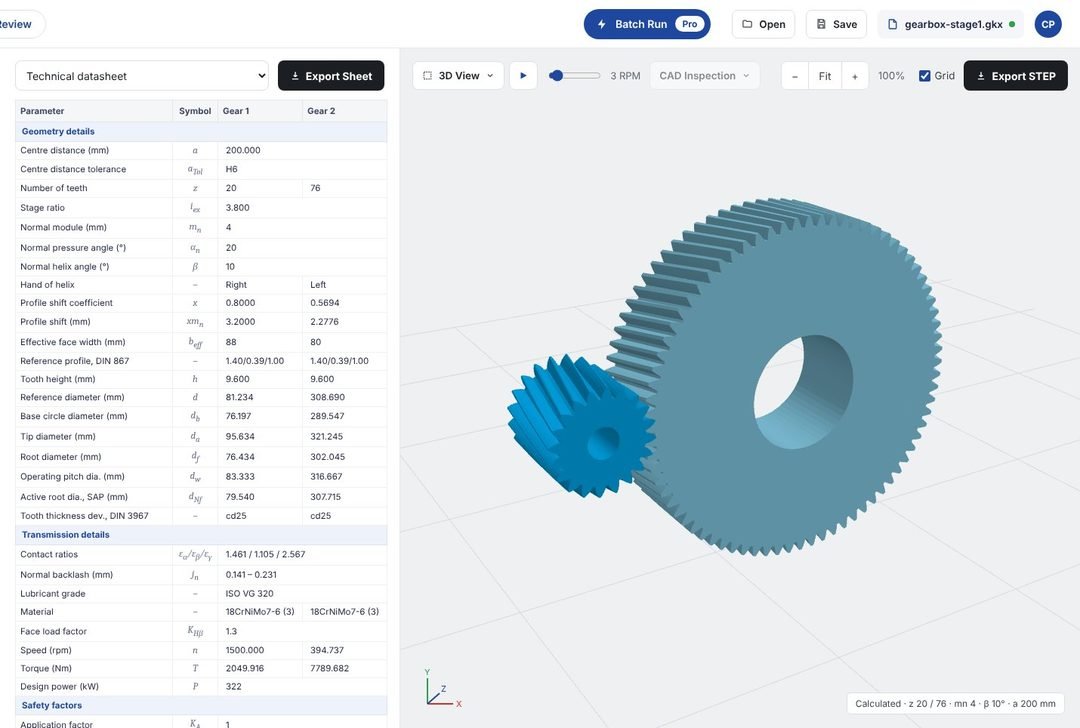This screenshot has height=728, width=1080.
Task: Open the 3D View mode dropdown
Action: [x=458, y=76]
